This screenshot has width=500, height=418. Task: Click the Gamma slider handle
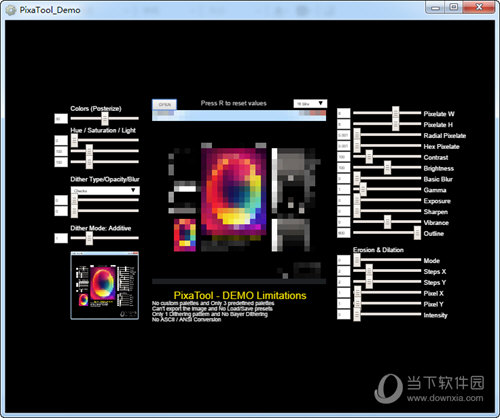(x=363, y=189)
